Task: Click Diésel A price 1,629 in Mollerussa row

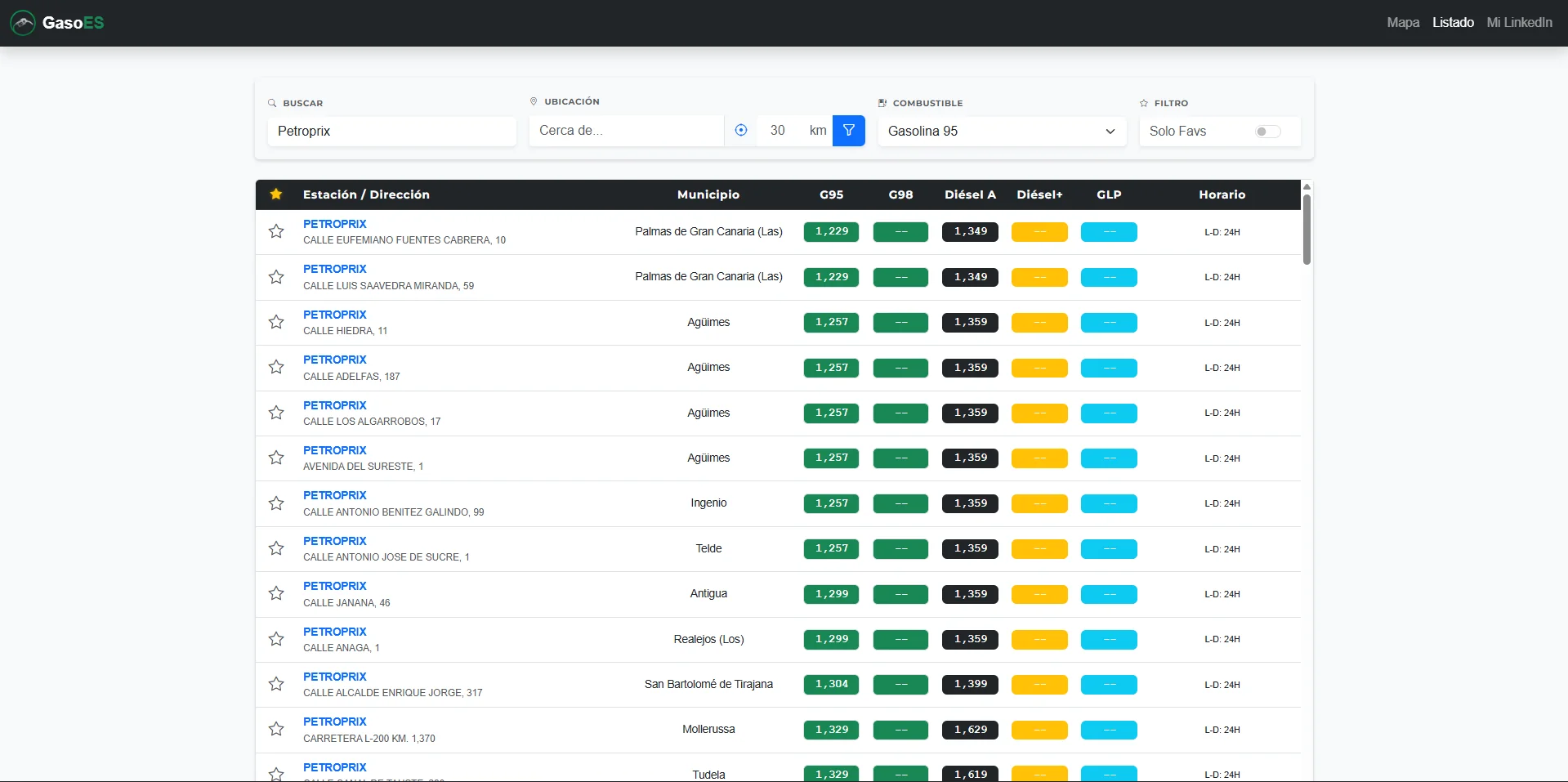Action: 970,730
